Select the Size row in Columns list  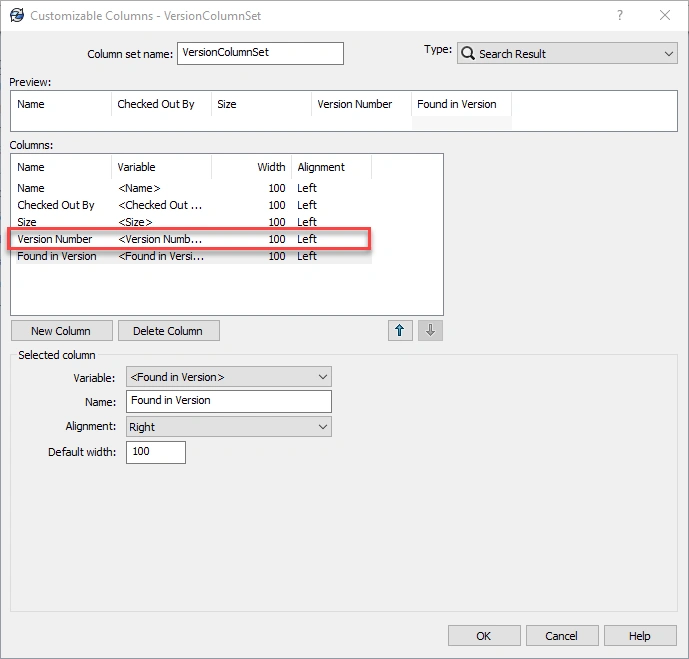coord(193,222)
